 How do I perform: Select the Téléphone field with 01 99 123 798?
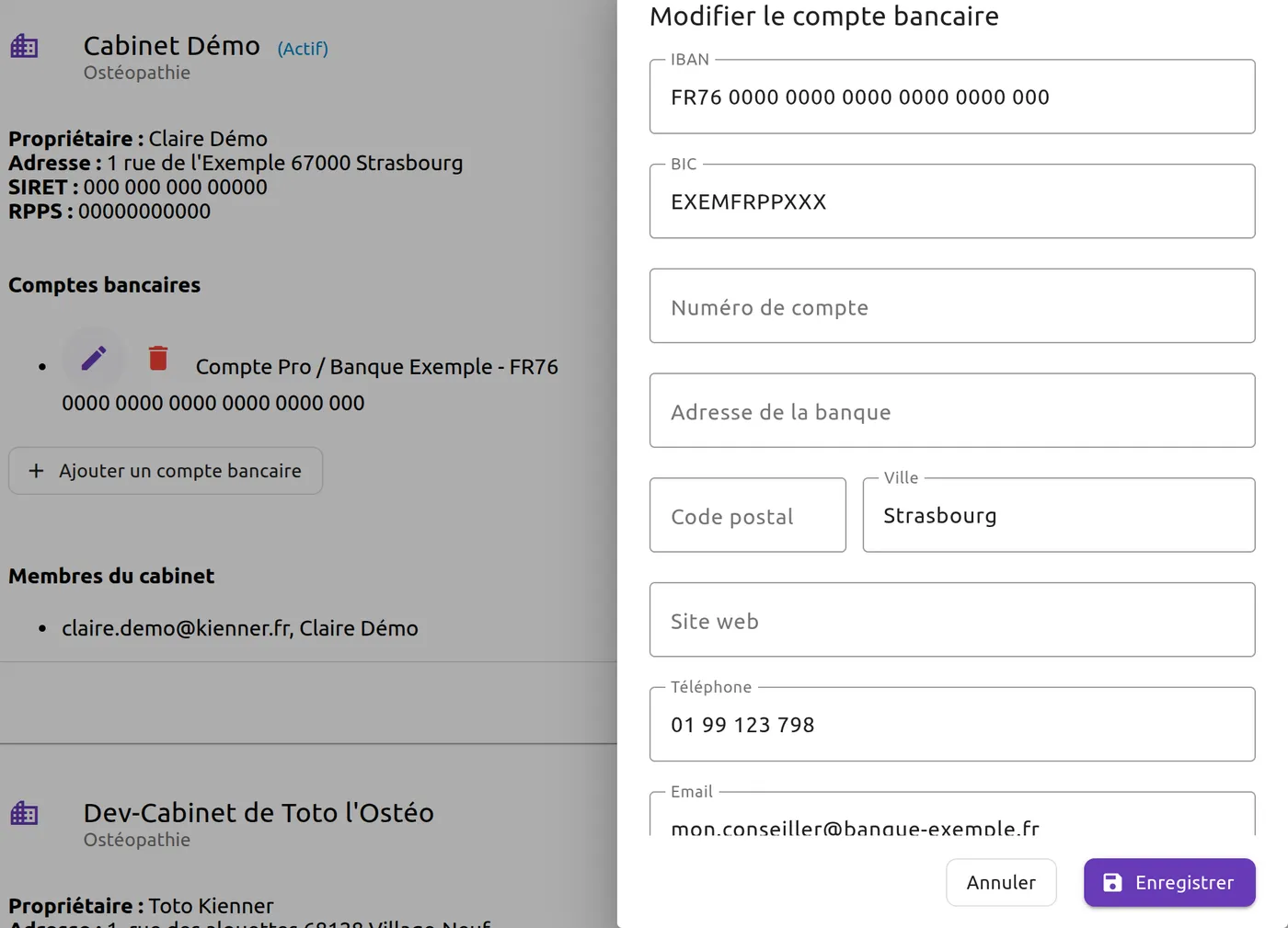(x=952, y=725)
